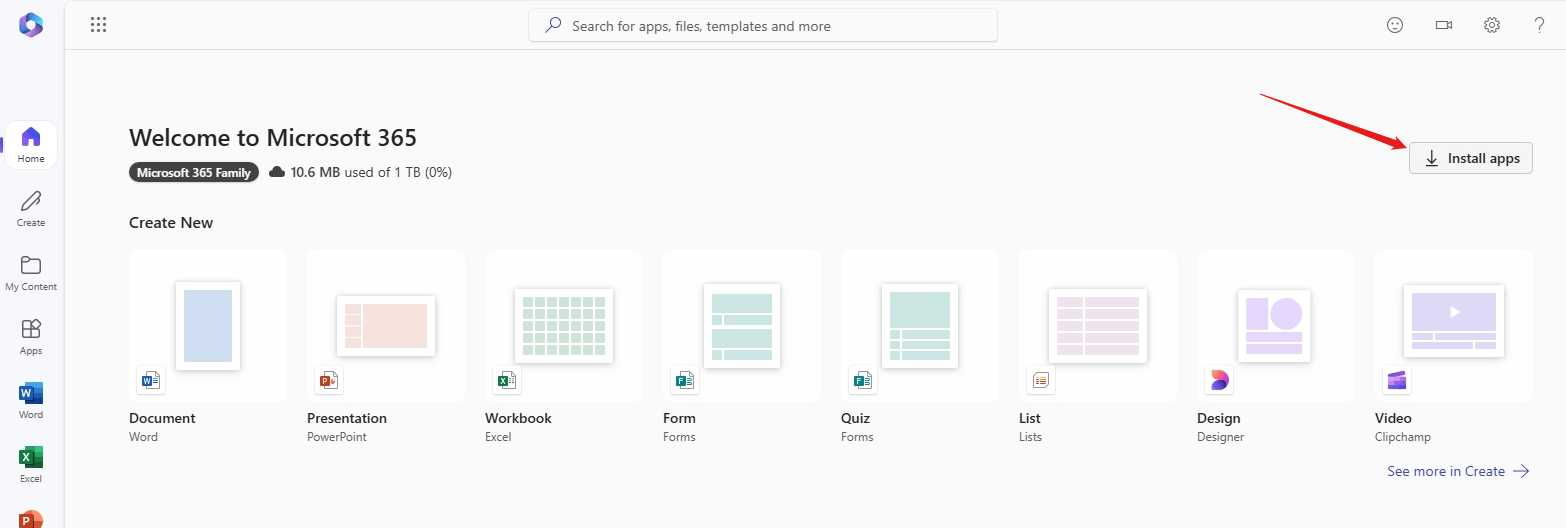The width and height of the screenshot is (1566, 528).
Task: Click the Microsoft 365 Family badge
Action: coord(194,172)
